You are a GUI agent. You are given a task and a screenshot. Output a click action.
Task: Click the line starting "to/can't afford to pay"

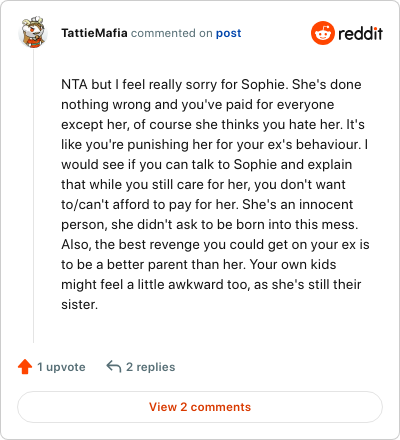tap(207, 205)
